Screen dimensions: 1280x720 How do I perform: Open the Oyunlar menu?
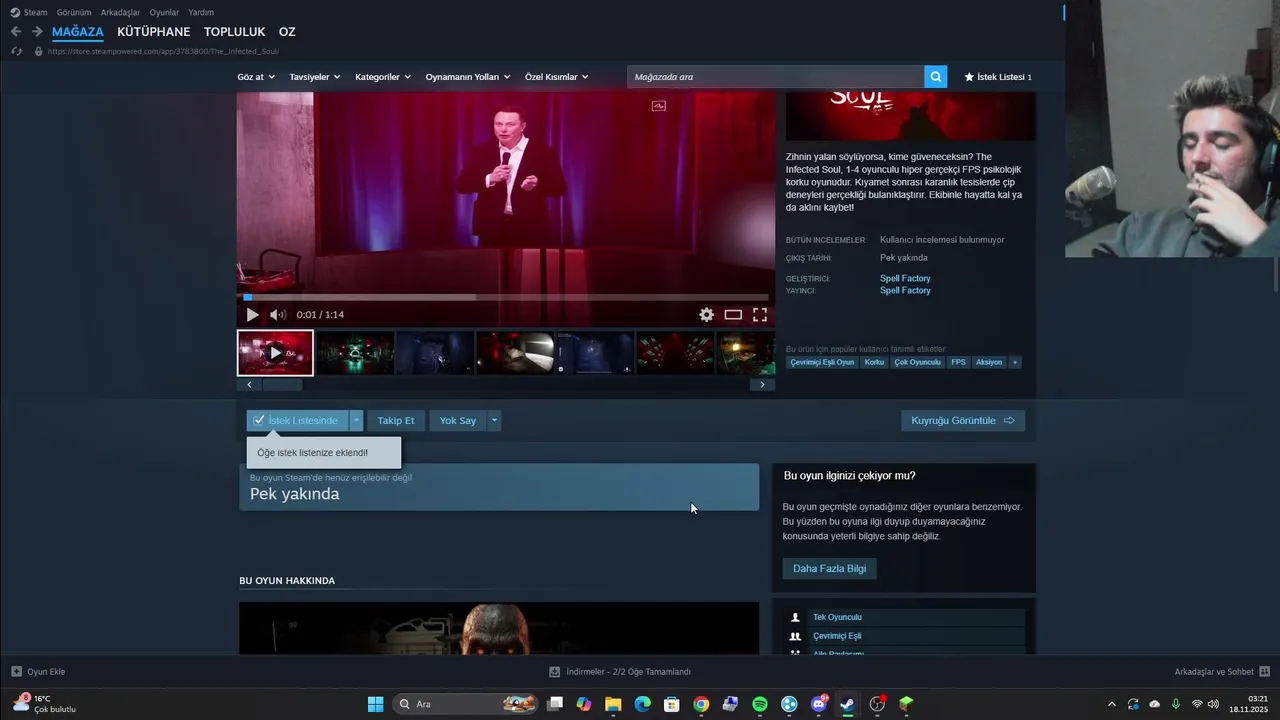164,12
